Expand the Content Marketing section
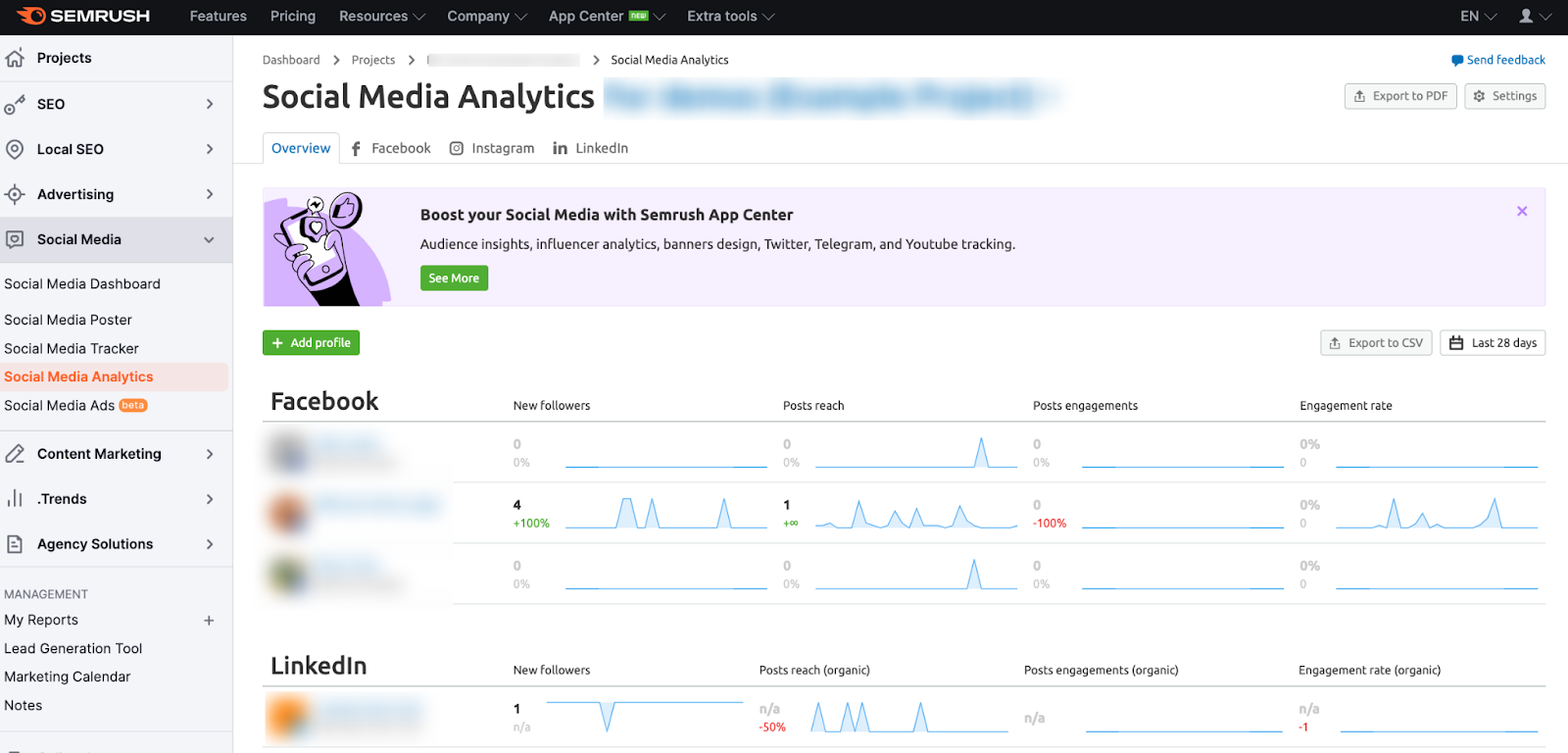1568x753 pixels. pyautogui.click(x=210, y=454)
